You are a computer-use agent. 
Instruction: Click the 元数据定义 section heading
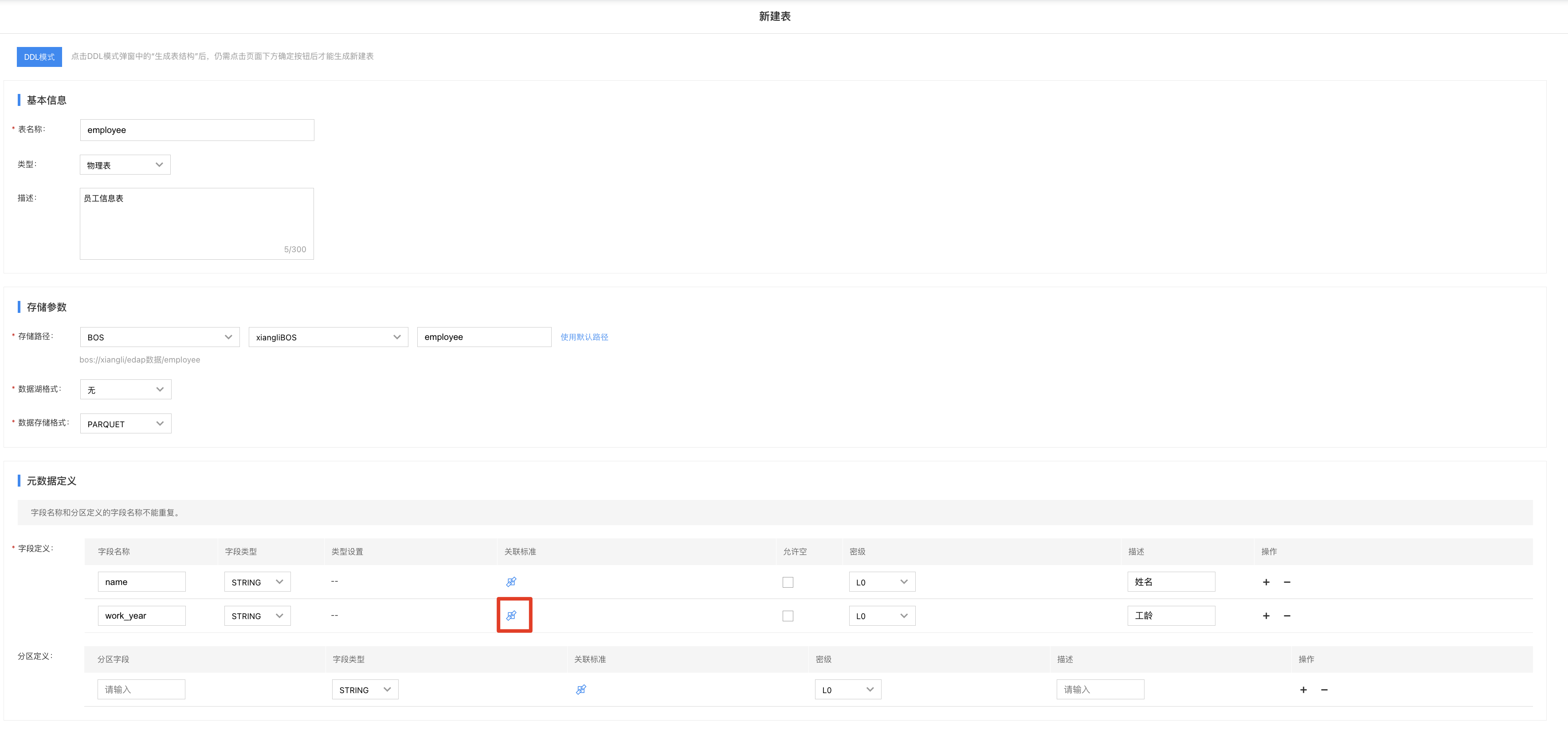51,481
